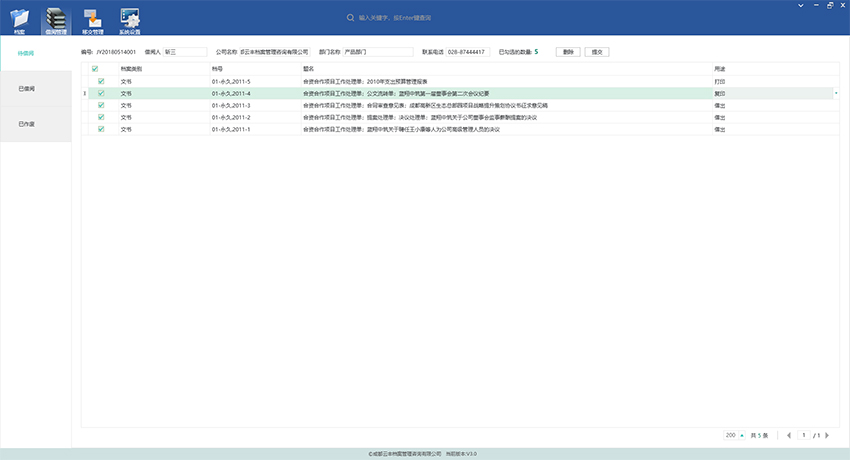
Task: Open the title bar chevron menu
Action: [x=801, y=5]
